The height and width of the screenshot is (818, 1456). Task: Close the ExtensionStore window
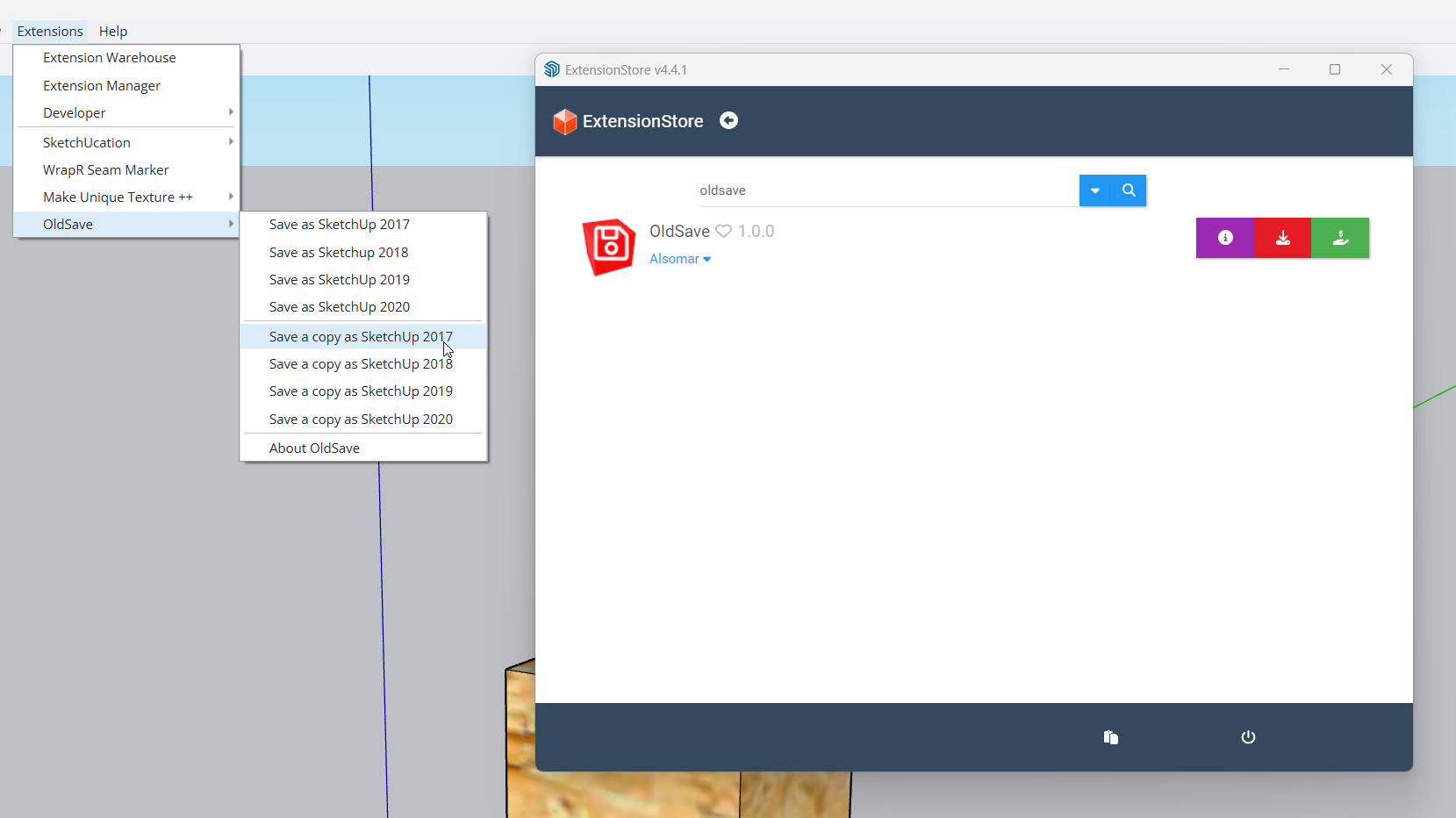click(x=1387, y=69)
